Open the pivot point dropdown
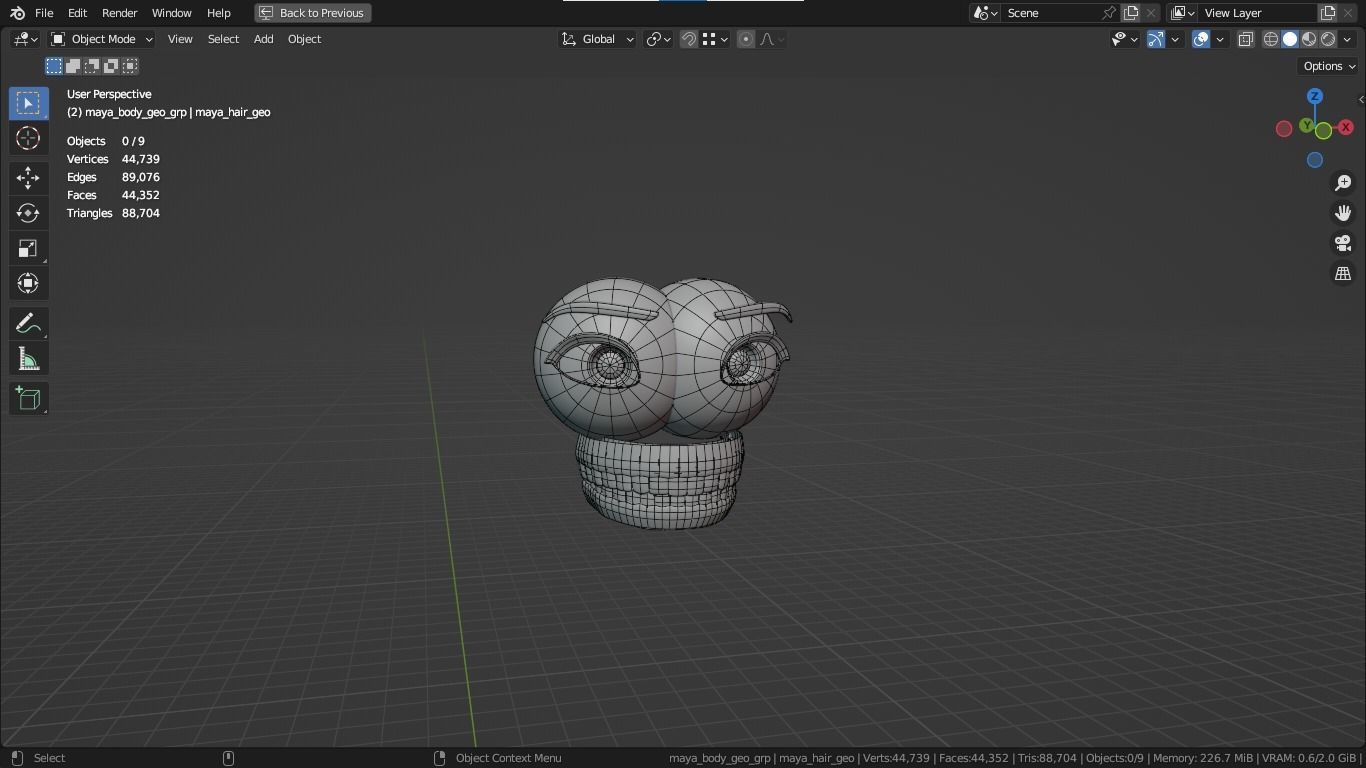 659,39
